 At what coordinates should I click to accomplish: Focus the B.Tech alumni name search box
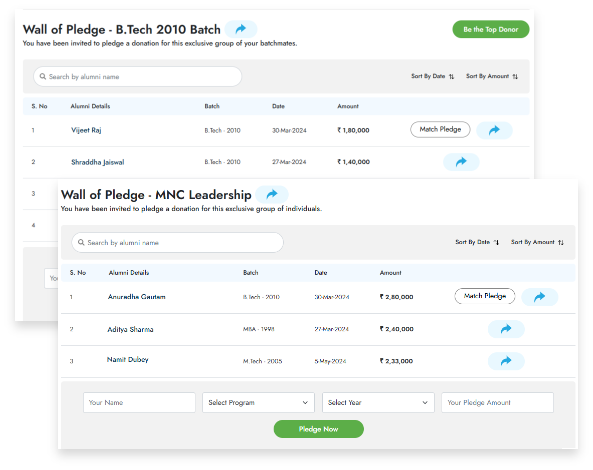(x=138, y=77)
